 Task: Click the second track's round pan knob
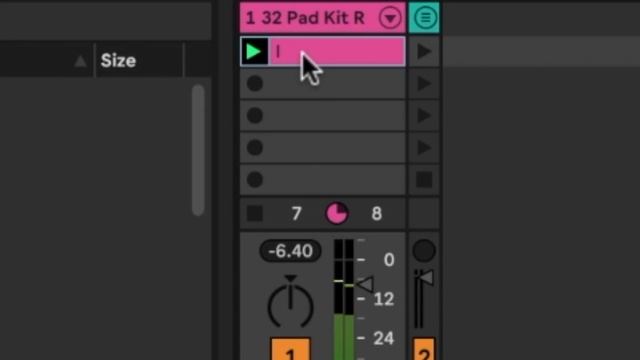pyautogui.click(x=424, y=250)
